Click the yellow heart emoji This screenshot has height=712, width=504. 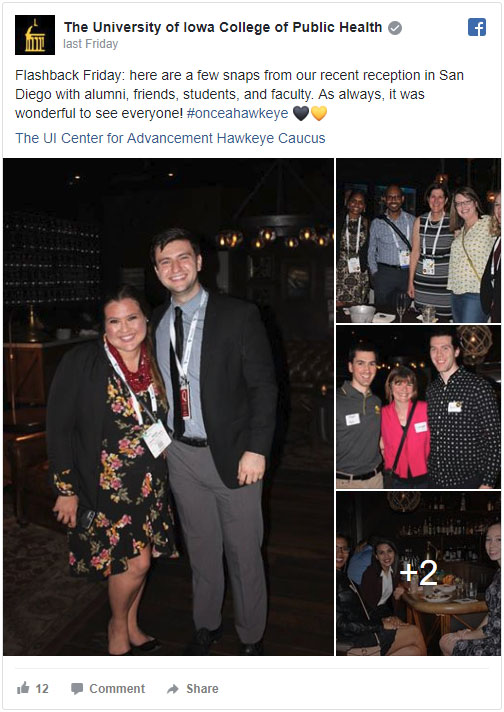(x=319, y=113)
